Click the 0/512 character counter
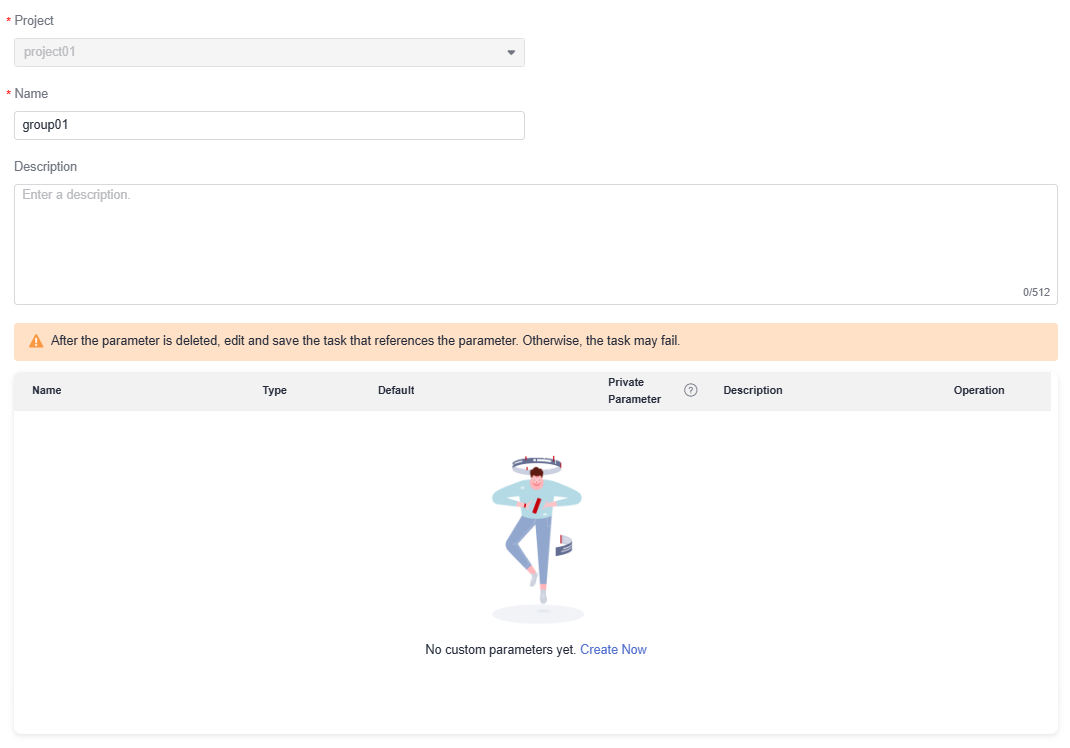 coord(1036,293)
